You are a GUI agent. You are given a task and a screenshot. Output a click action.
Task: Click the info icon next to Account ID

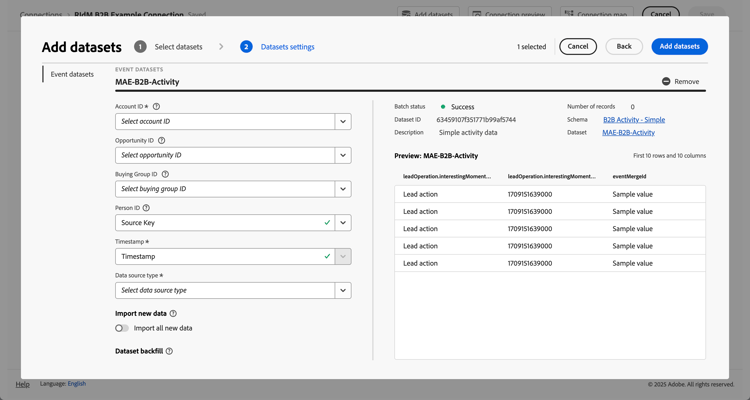(156, 106)
